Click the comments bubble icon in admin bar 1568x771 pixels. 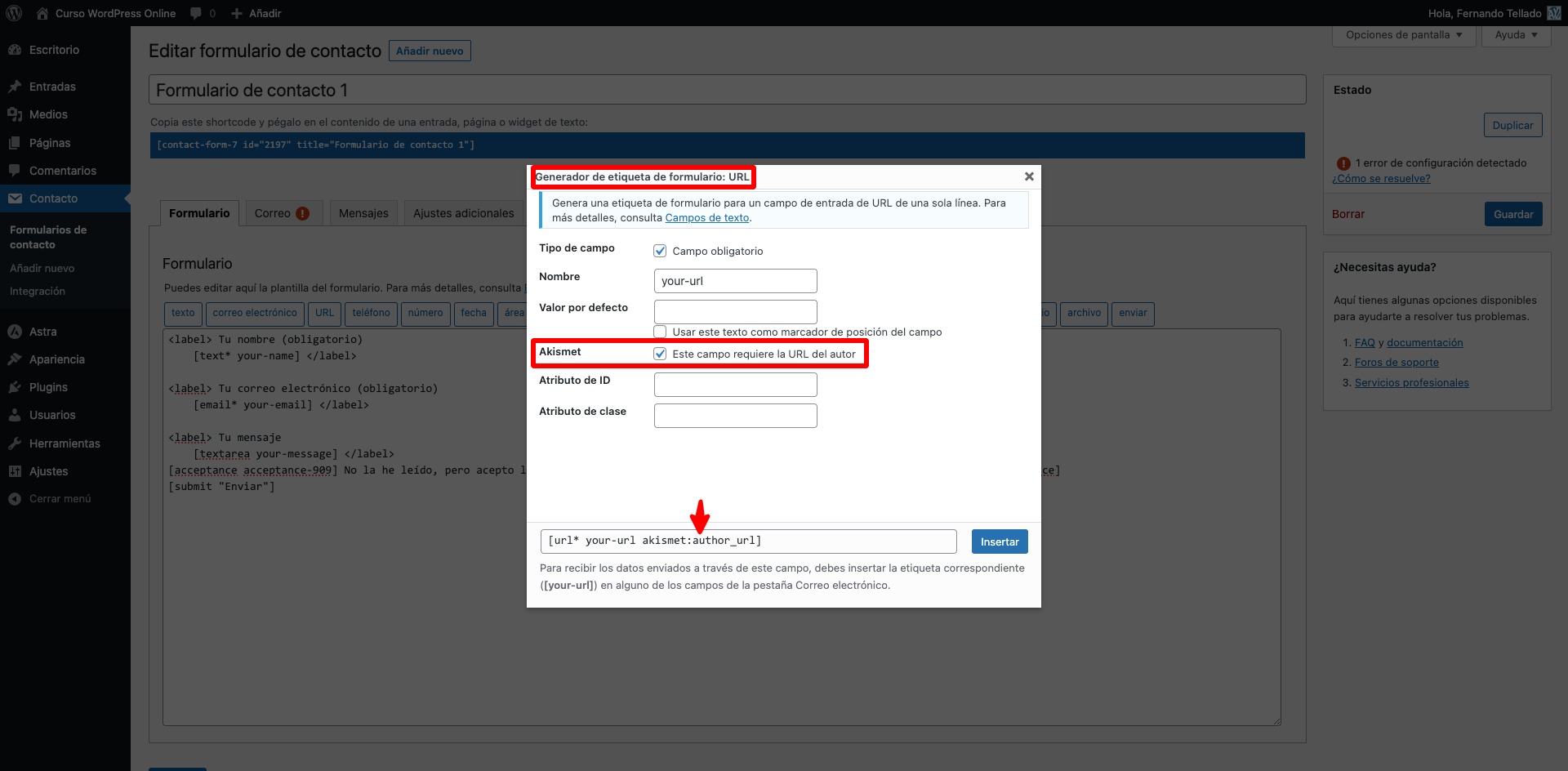(x=196, y=13)
